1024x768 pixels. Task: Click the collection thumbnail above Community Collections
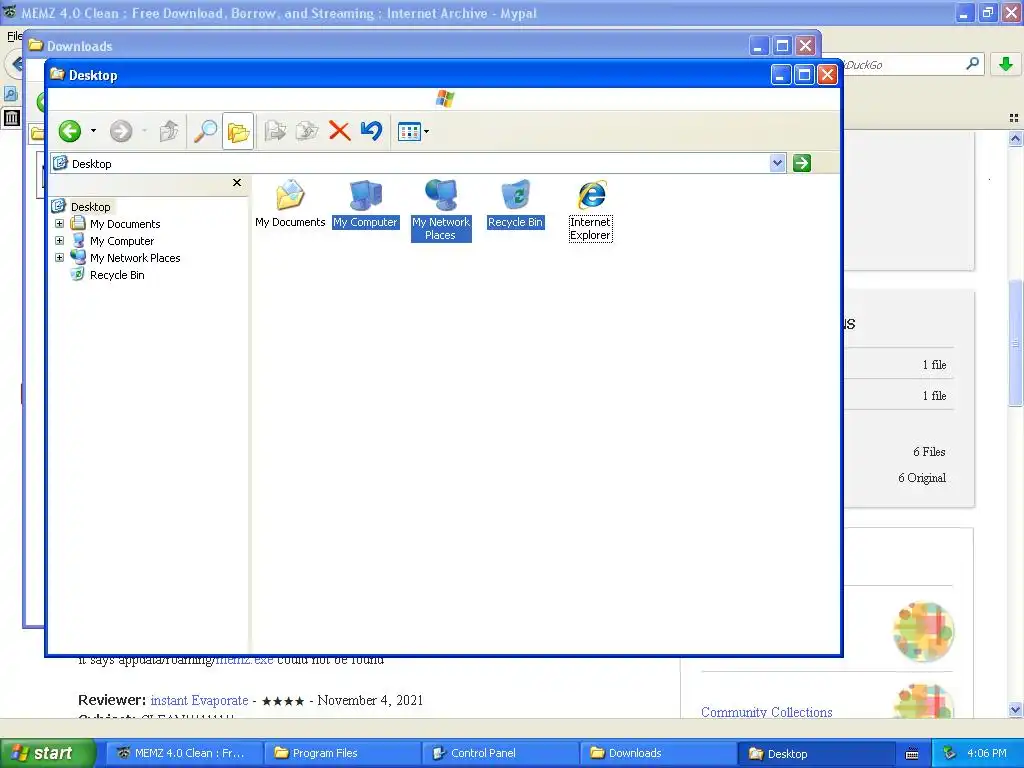click(923, 631)
